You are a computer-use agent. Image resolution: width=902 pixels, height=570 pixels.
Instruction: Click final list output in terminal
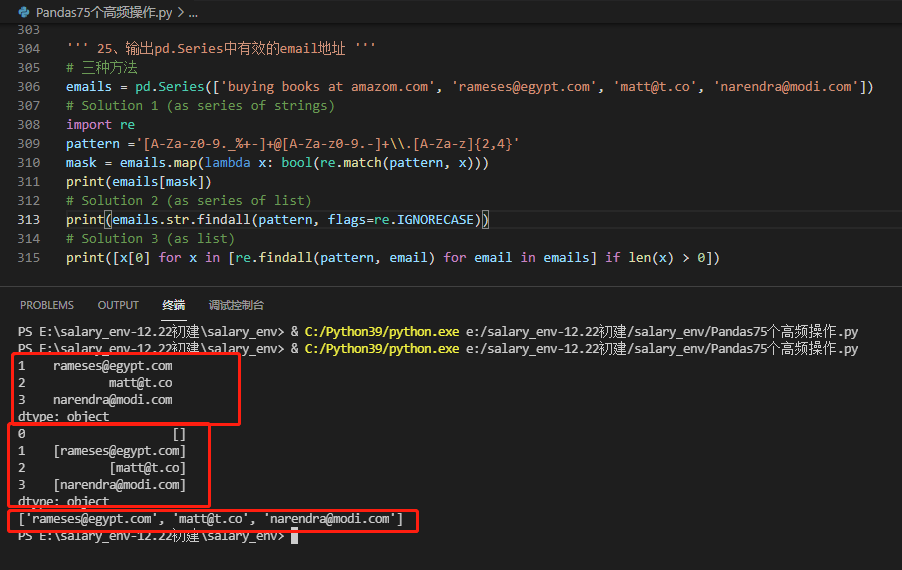coord(211,518)
